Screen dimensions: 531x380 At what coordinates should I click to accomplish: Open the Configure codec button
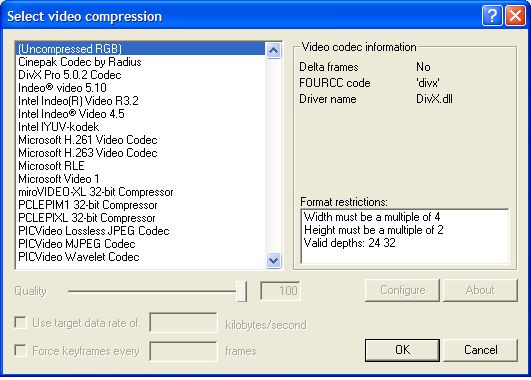402,290
